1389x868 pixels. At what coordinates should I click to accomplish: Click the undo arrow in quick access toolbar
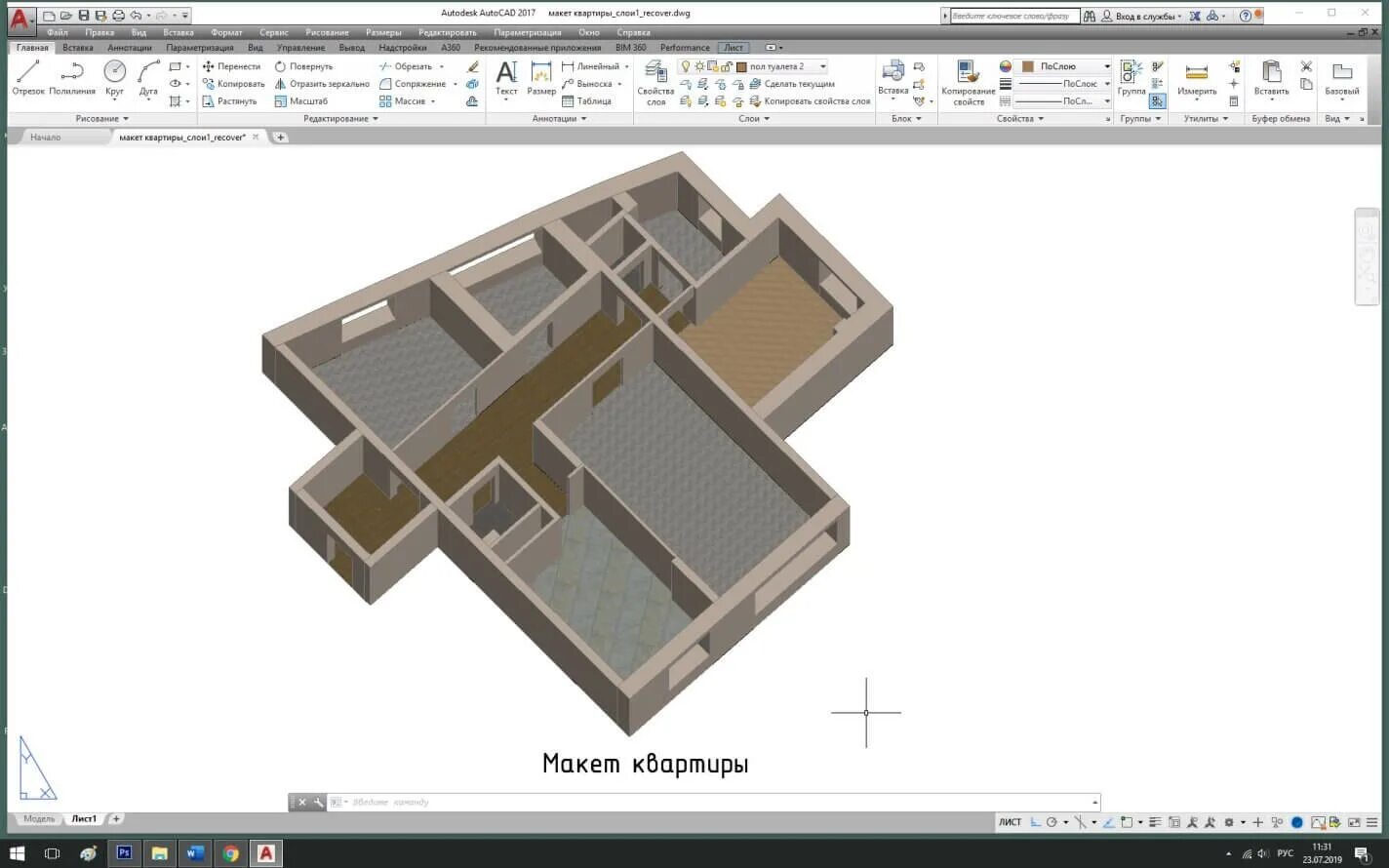pyautogui.click(x=136, y=16)
